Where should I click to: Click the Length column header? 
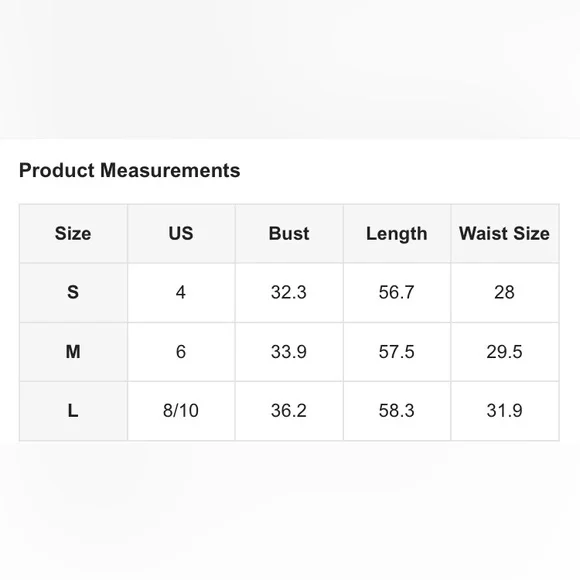(x=397, y=234)
